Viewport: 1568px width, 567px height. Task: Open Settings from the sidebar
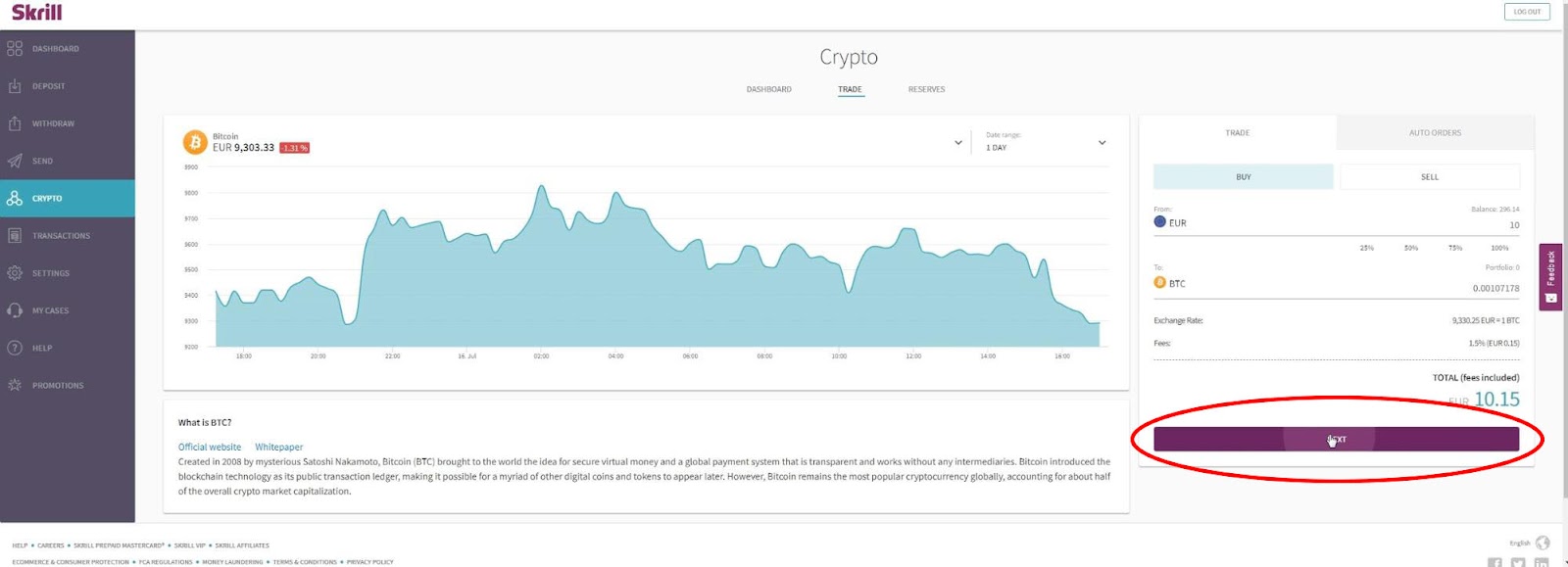pyautogui.click(x=68, y=273)
